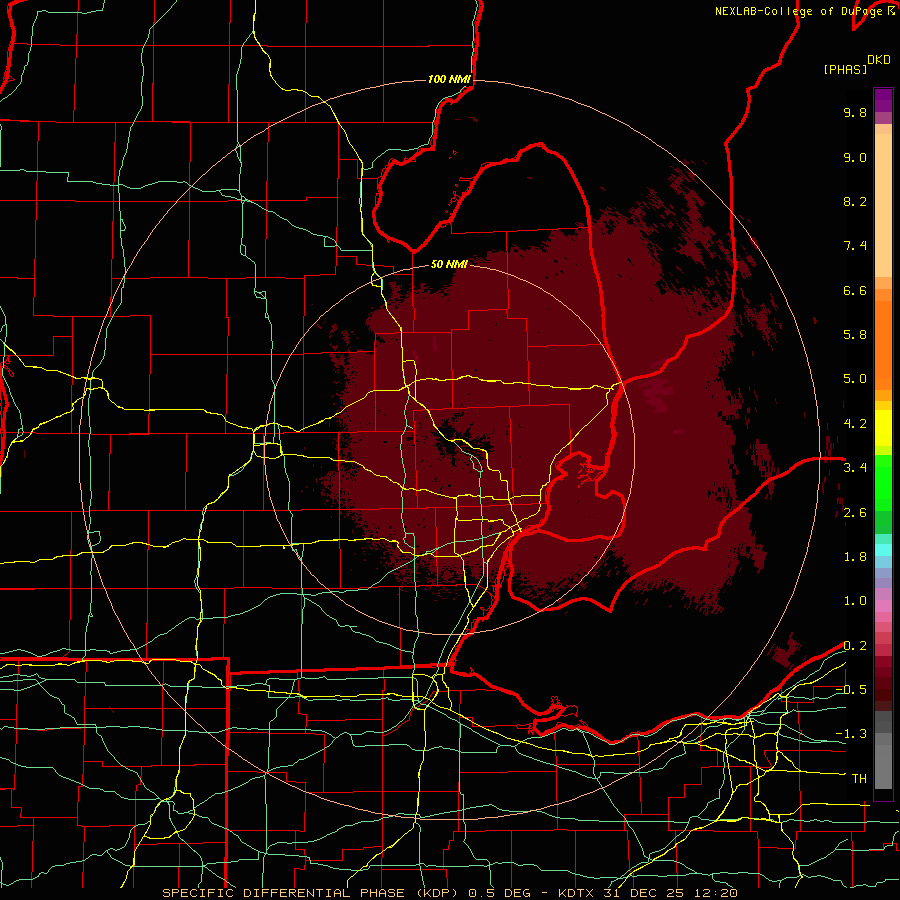This screenshot has width=900, height=900.
Task: Click the 31 DEC 25 12:20 timestamp
Action: pyautogui.click(x=670, y=893)
